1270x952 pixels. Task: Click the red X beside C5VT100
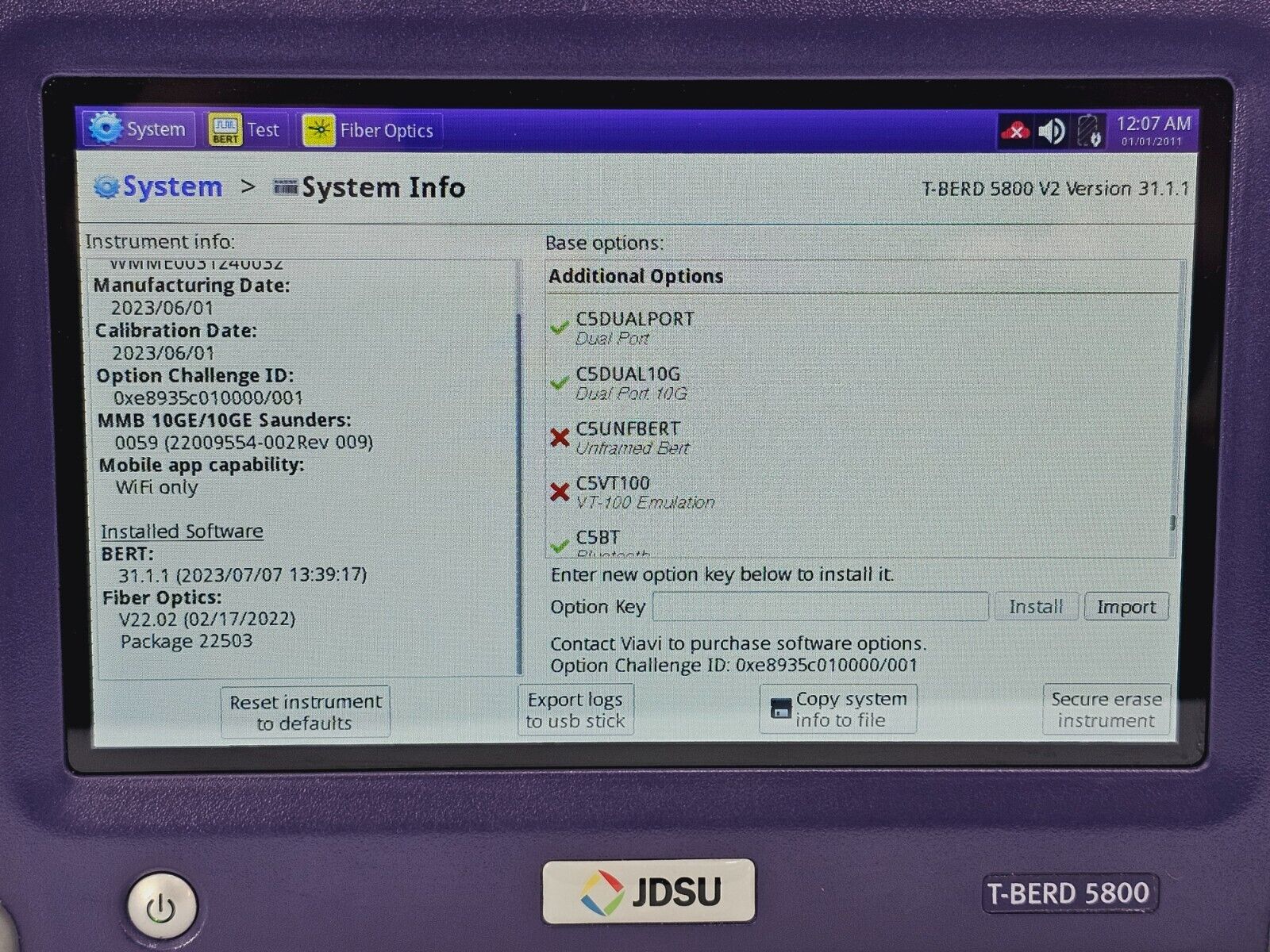click(560, 492)
